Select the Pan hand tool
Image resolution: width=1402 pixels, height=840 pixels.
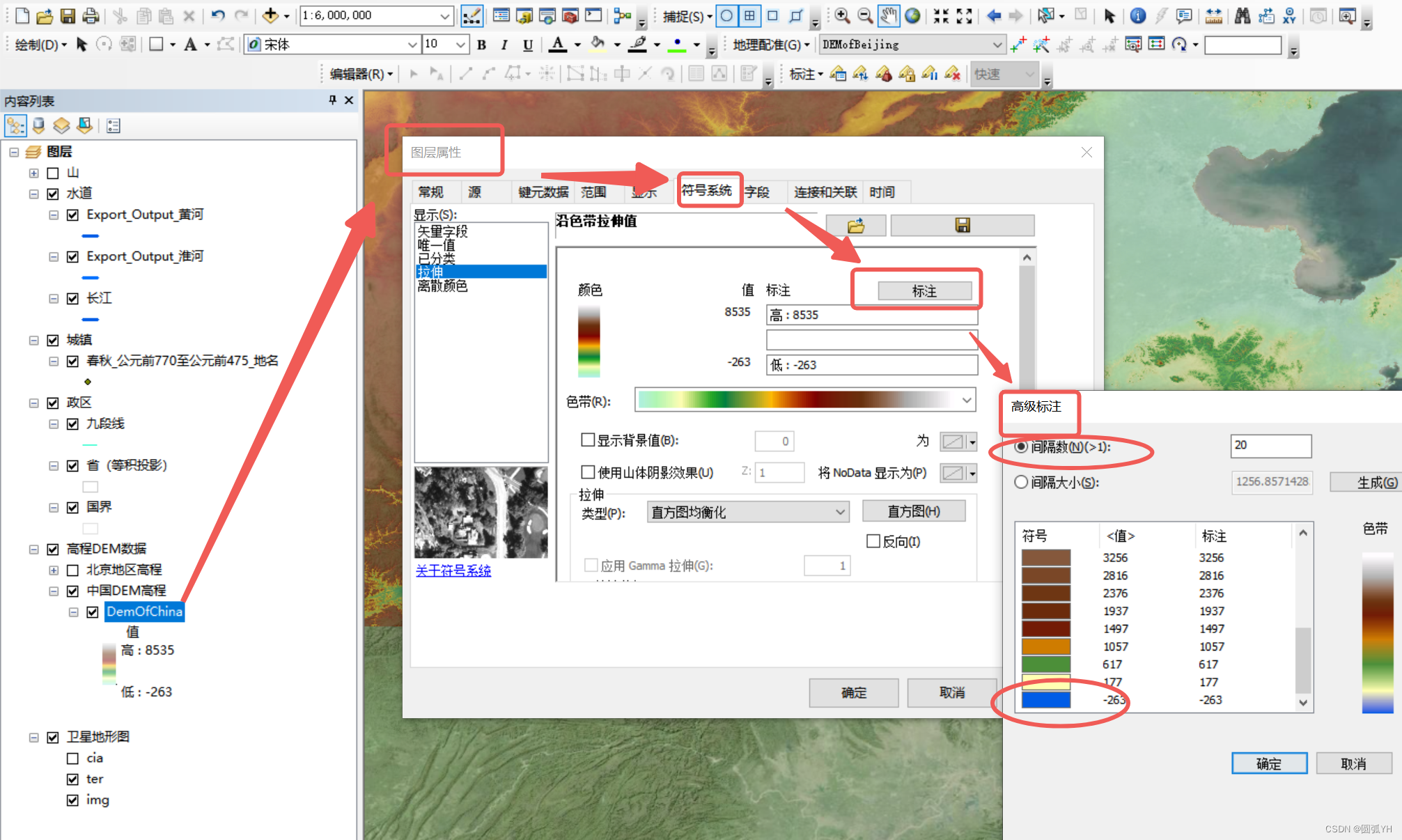pos(888,15)
